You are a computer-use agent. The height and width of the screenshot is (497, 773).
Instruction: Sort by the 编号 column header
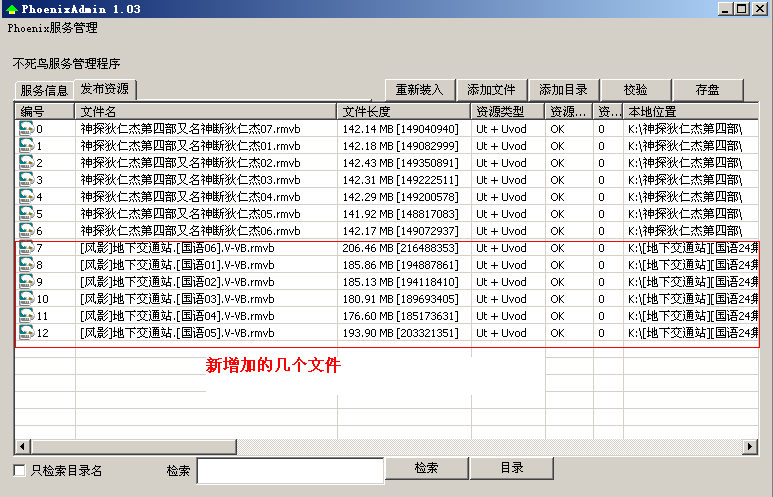(44, 111)
